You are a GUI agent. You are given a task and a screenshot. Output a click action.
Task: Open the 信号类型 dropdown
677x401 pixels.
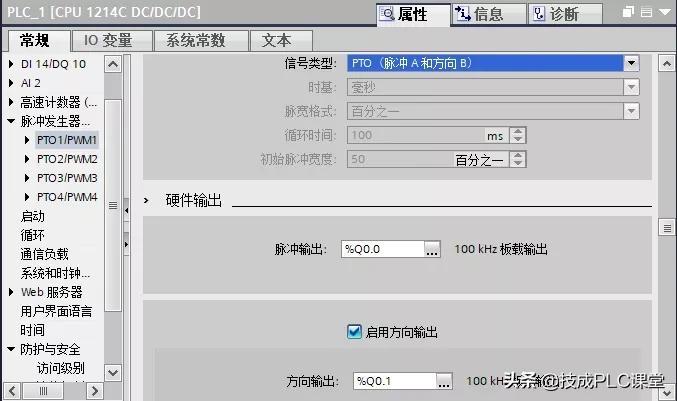point(631,63)
